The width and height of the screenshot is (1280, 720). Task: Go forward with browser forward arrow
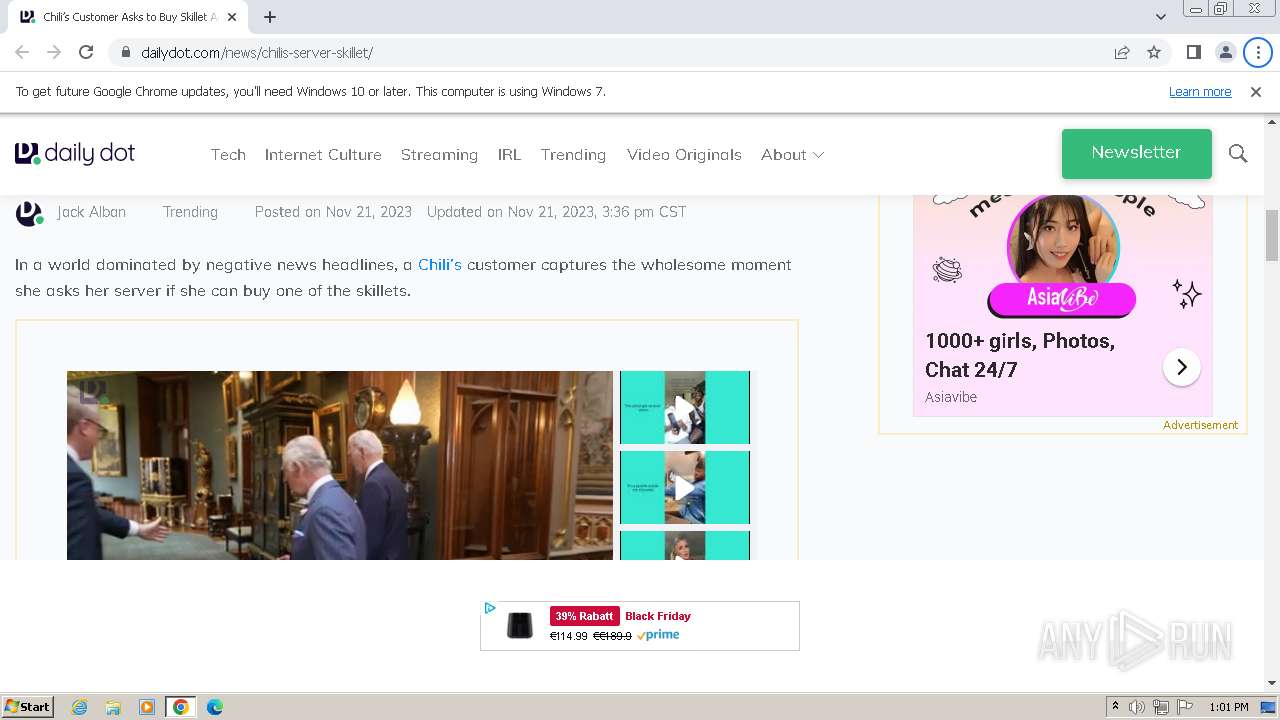[54, 52]
